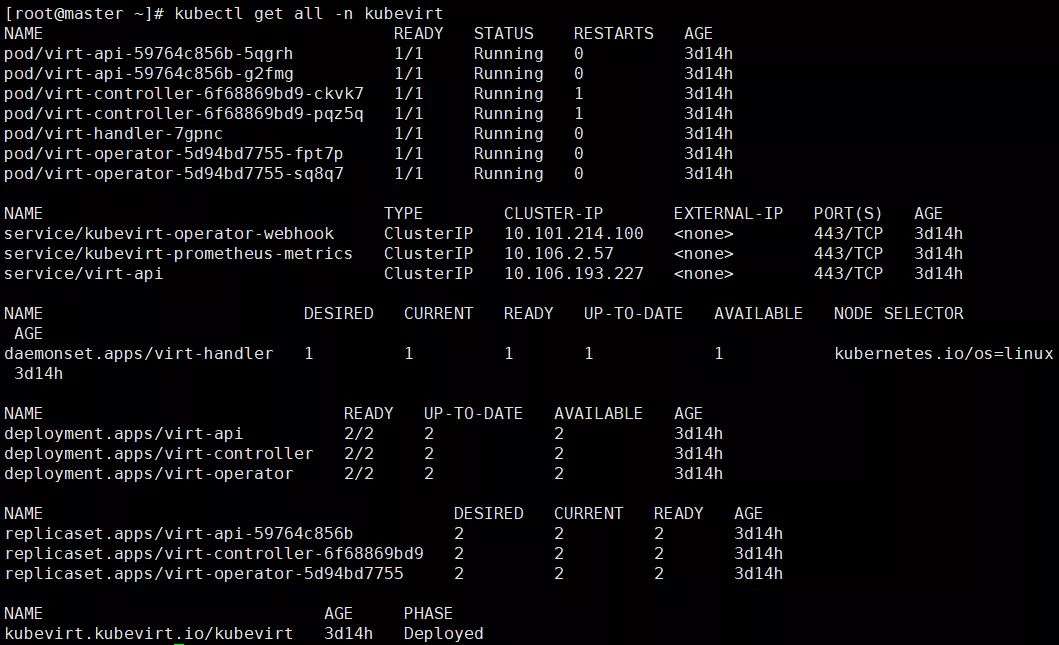The width and height of the screenshot is (1059, 645).
Task: Click pod/virt-operator-5d94bd7755-fpt7p name
Action: pyautogui.click(x=174, y=154)
